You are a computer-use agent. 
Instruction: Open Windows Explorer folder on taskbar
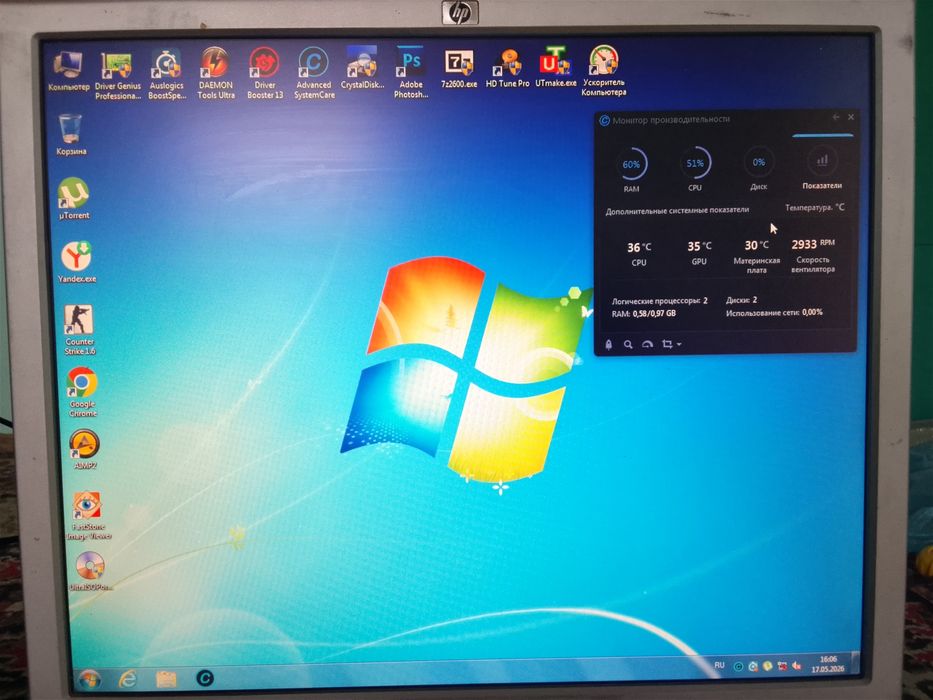point(167,679)
